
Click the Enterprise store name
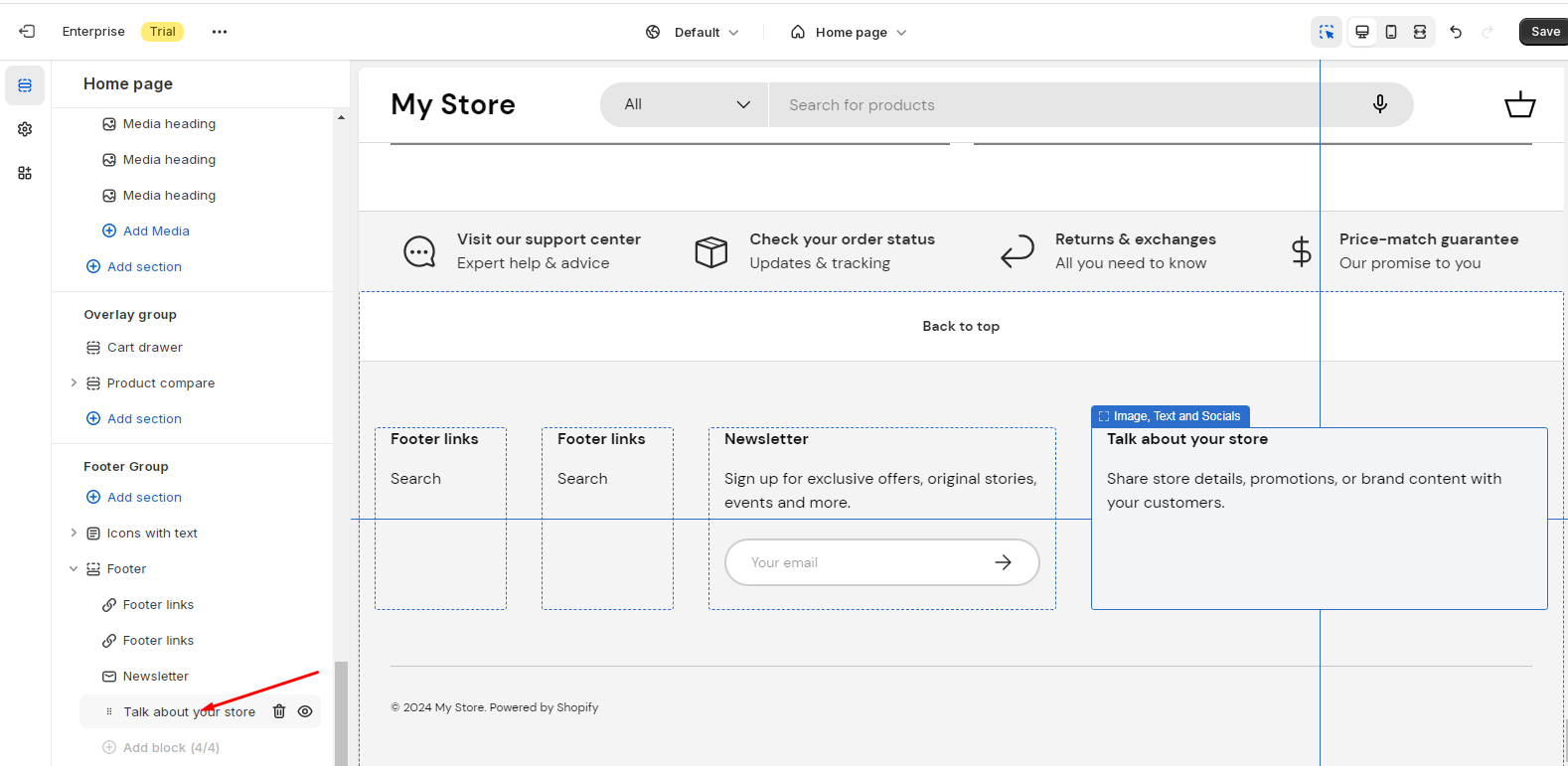[93, 32]
